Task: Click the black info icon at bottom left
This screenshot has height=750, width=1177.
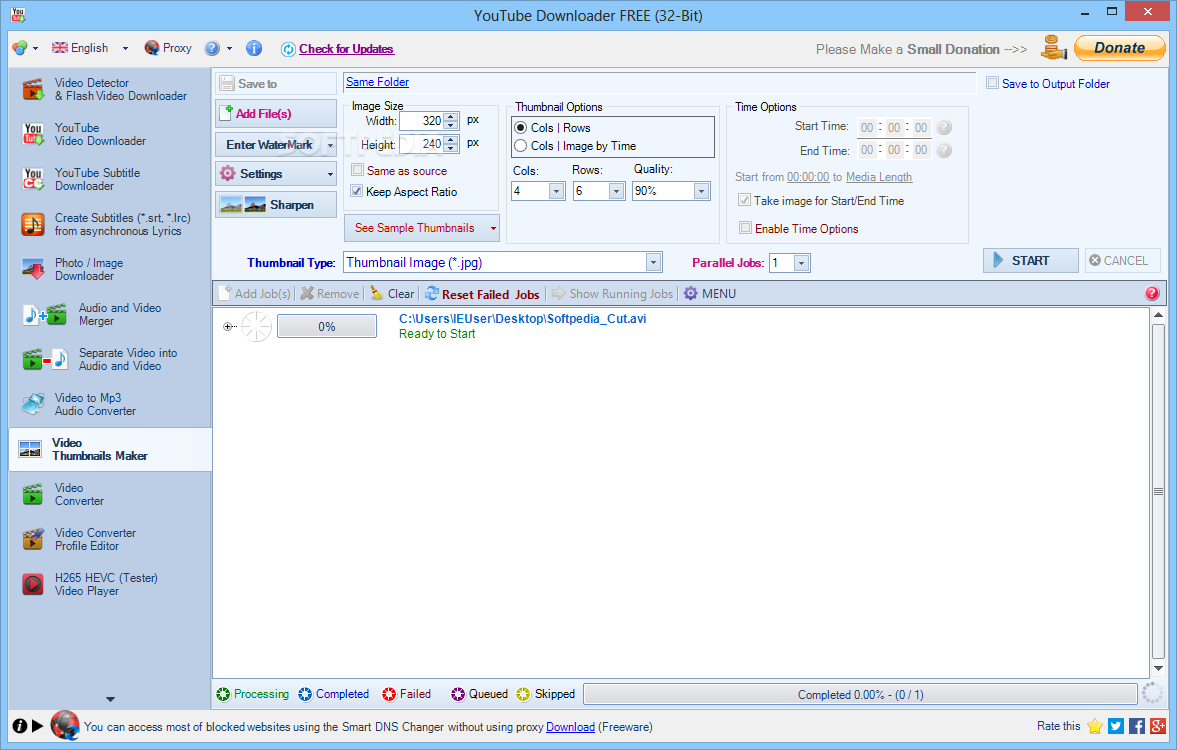Action: click(x=20, y=726)
